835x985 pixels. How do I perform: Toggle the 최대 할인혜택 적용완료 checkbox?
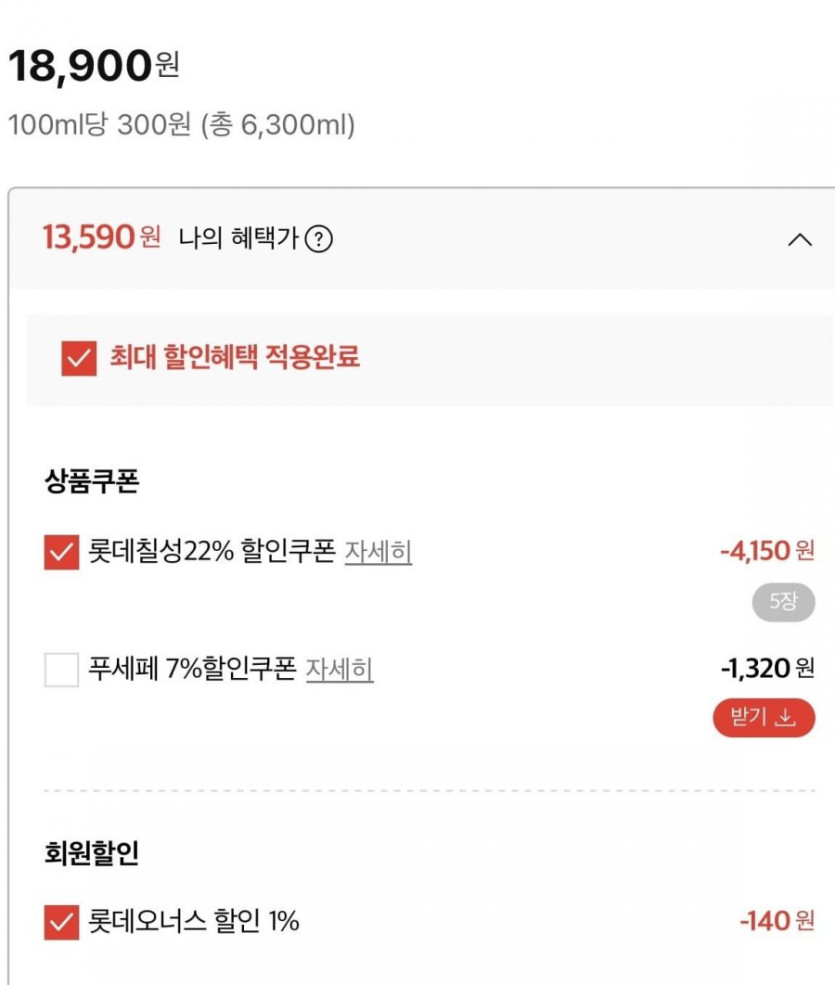coord(78,358)
